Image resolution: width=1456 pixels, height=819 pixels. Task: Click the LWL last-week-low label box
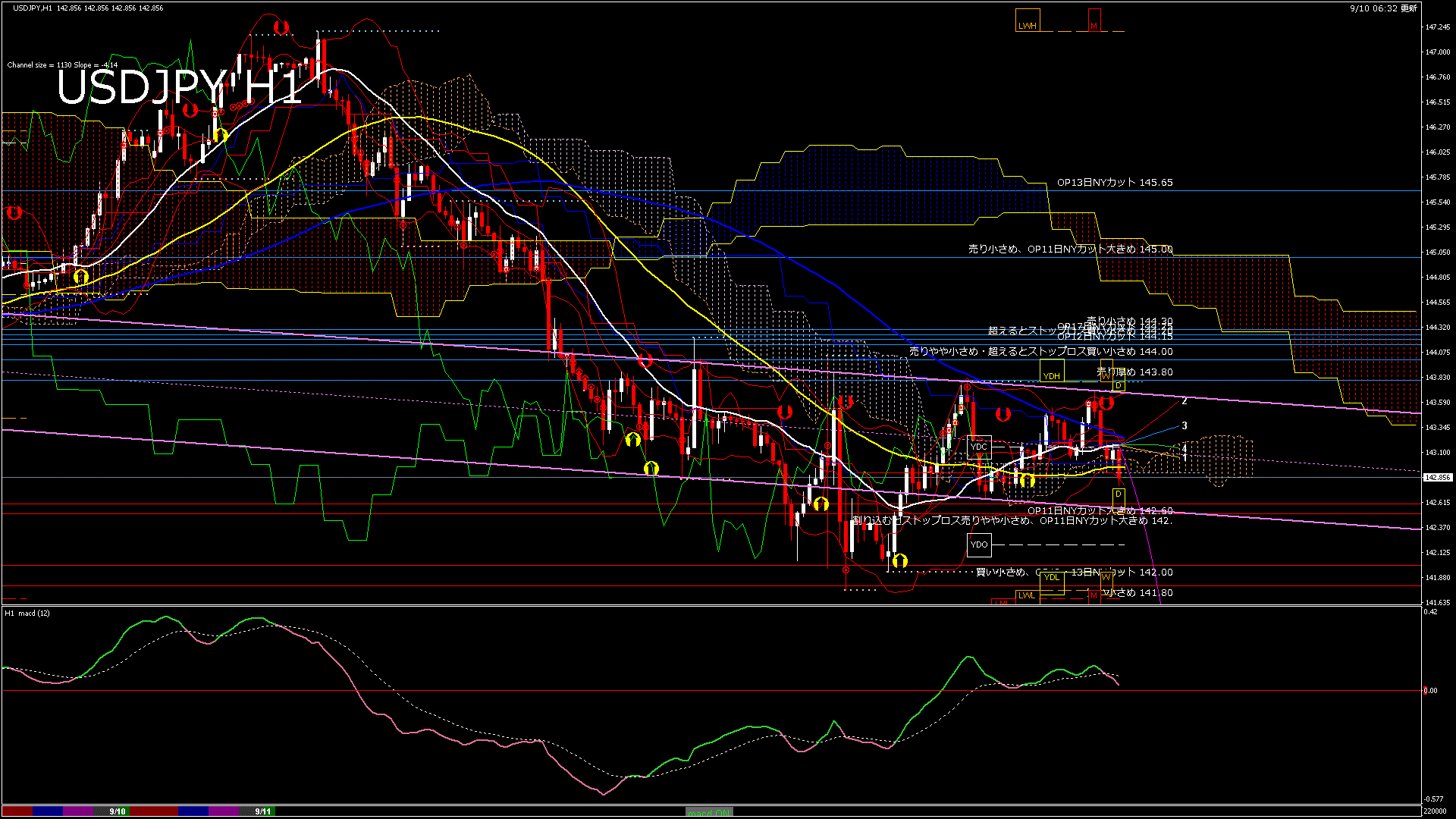click(1027, 595)
